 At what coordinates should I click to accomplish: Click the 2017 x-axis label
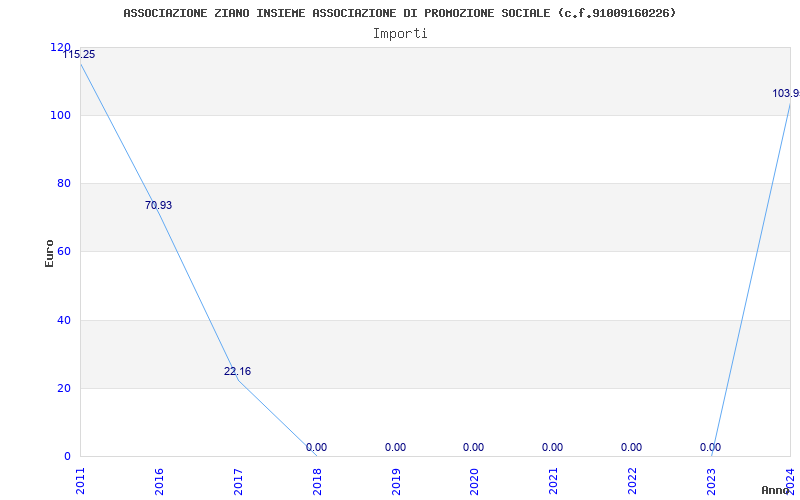[x=238, y=481]
